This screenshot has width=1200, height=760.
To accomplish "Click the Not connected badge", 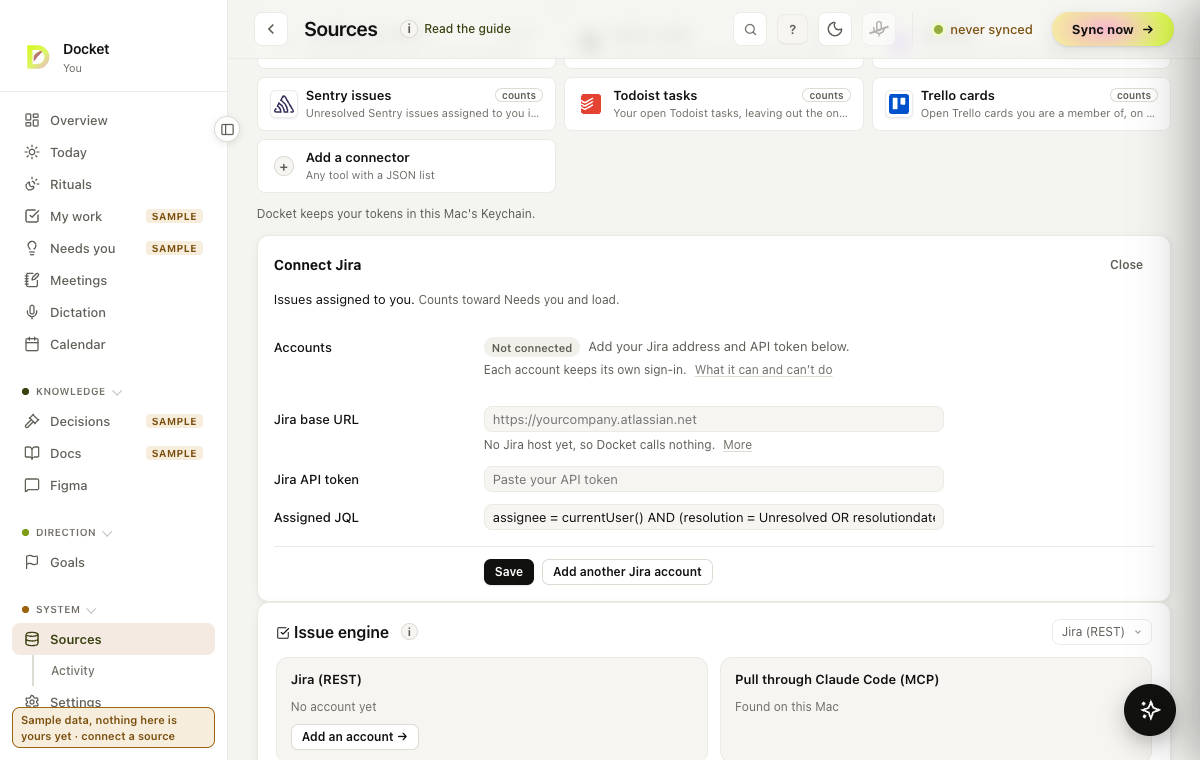I will [x=531, y=348].
